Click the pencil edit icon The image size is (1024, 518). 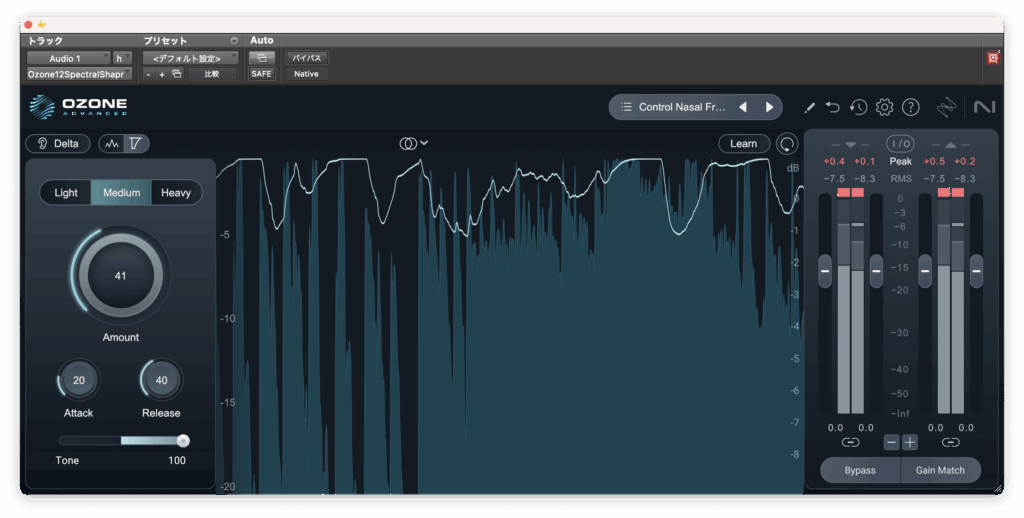[x=809, y=107]
